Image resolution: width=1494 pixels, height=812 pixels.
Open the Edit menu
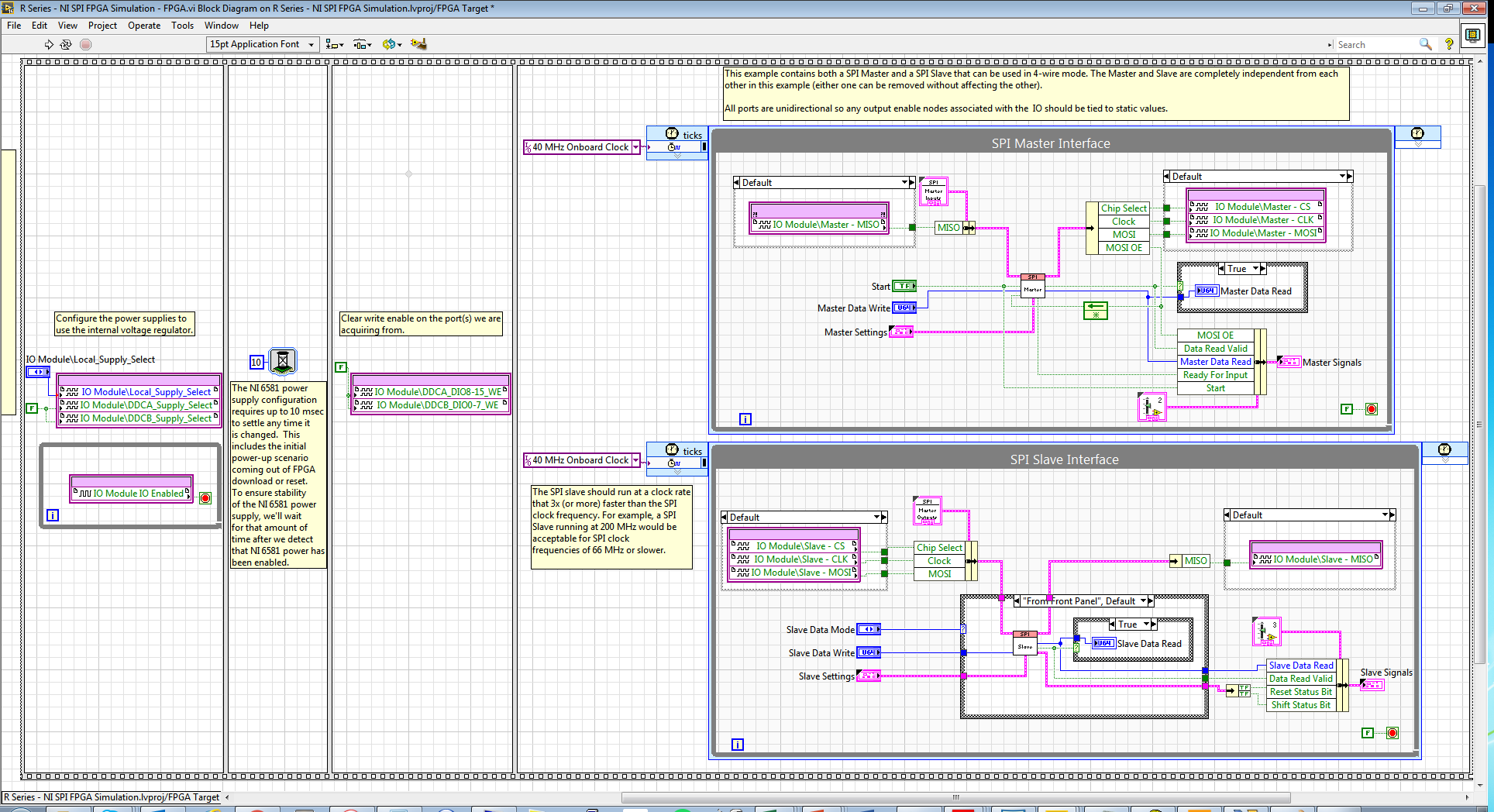coord(40,26)
